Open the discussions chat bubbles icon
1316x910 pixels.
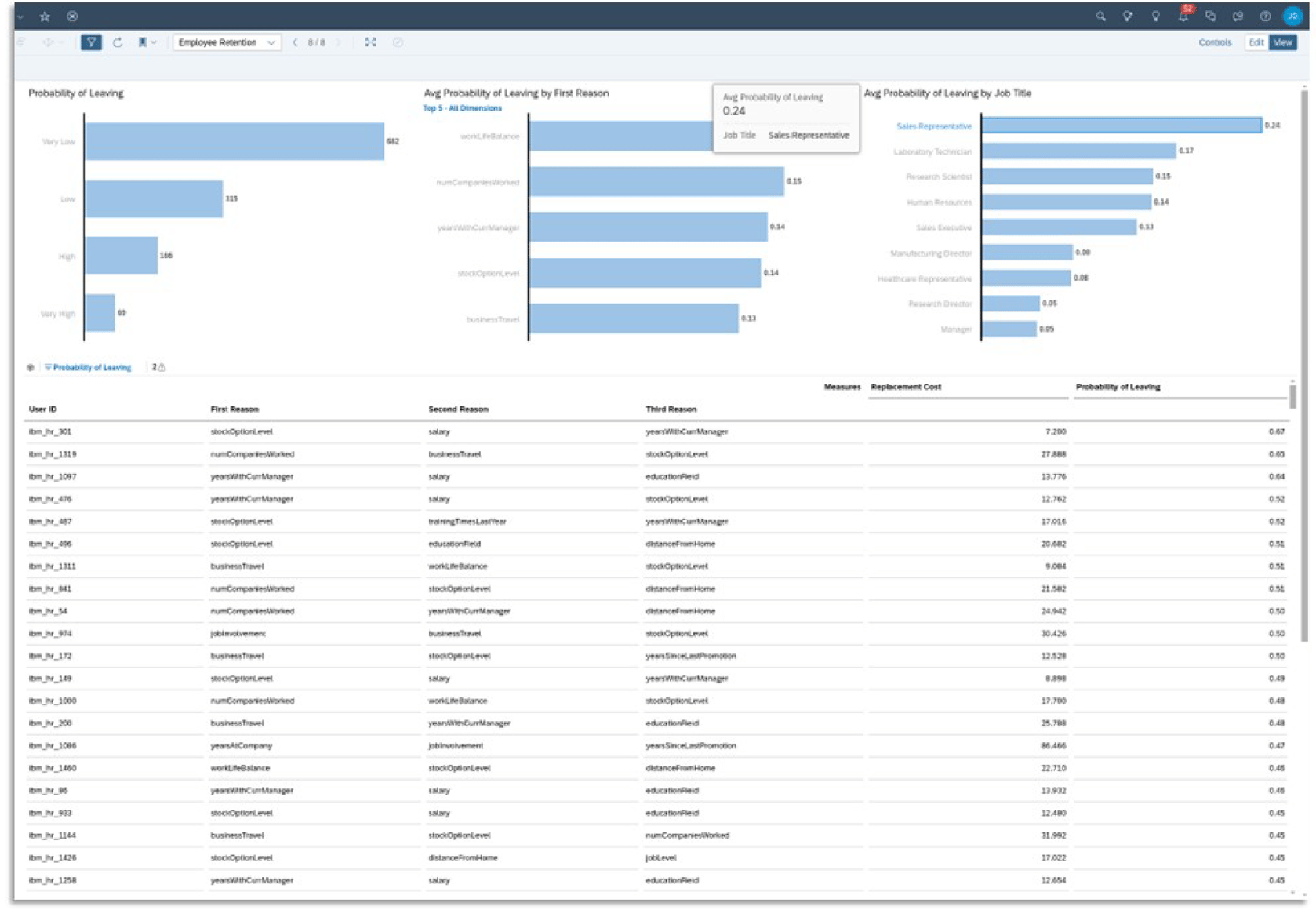click(x=1210, y=16)
